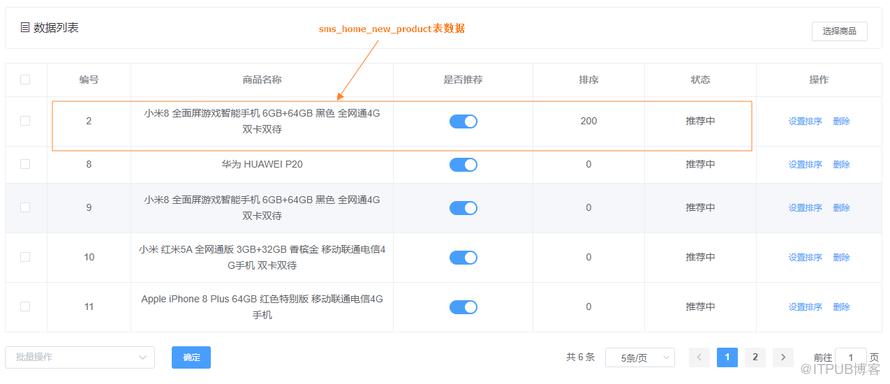The height and width of the screenshot is (384, 890).
Task: Open 设置排序 for HUAWEI P20 row
Action: click(x=805, y=164)
